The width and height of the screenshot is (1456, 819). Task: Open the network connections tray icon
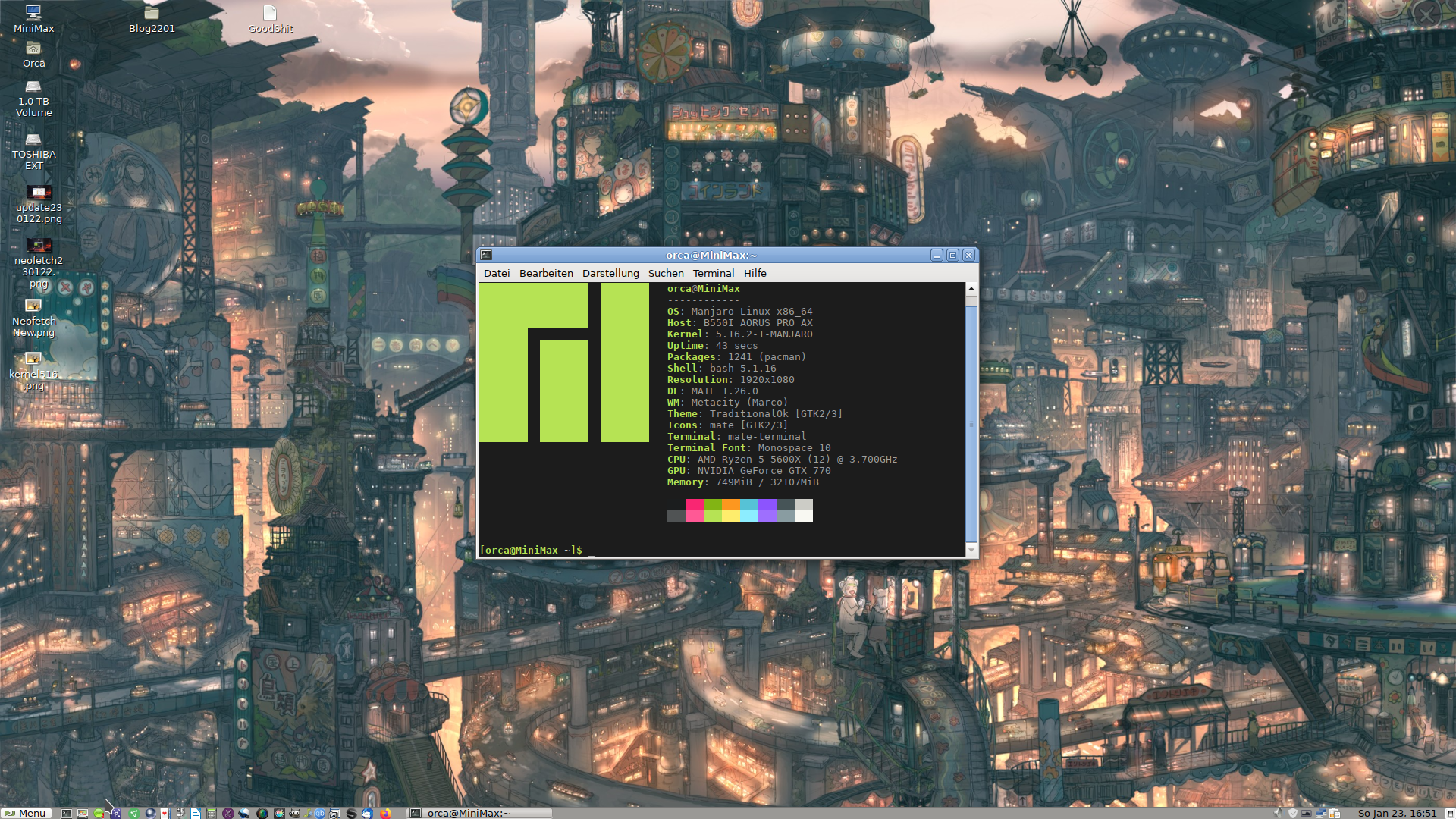pyautogui.click(x=1321, y=813)
